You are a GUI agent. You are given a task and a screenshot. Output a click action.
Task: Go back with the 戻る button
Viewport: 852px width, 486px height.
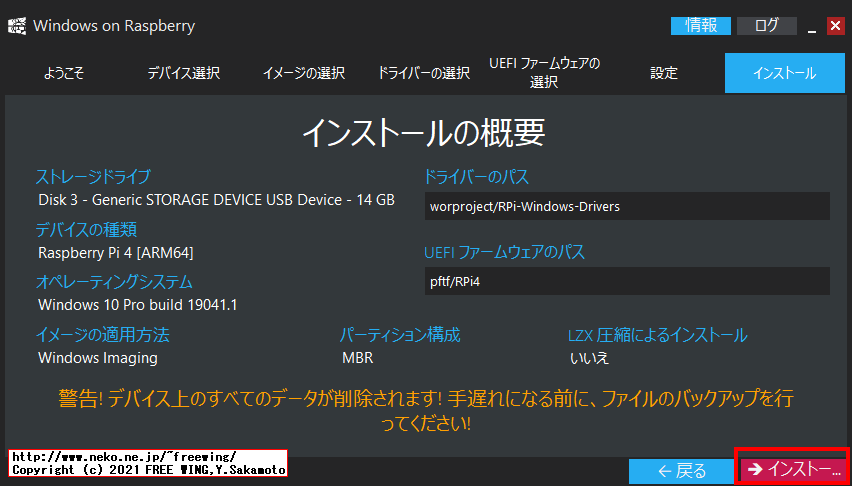tap(681, 471)
